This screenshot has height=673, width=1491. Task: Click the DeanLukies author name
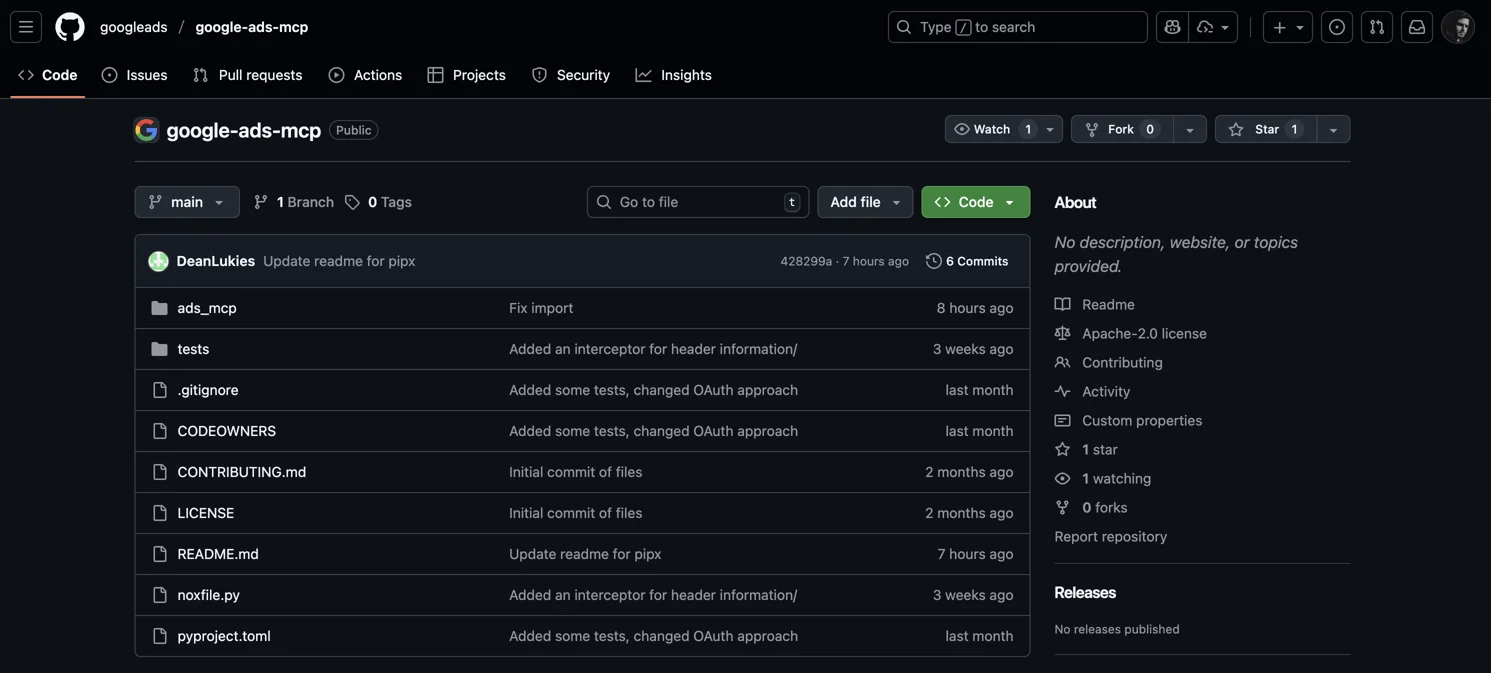tap(215, 261)
